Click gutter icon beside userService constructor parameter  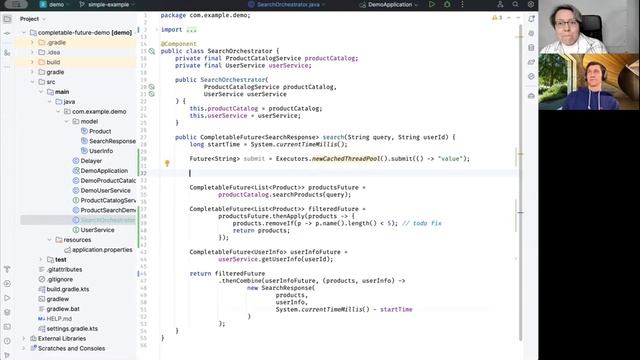click(x=152, y=94)
